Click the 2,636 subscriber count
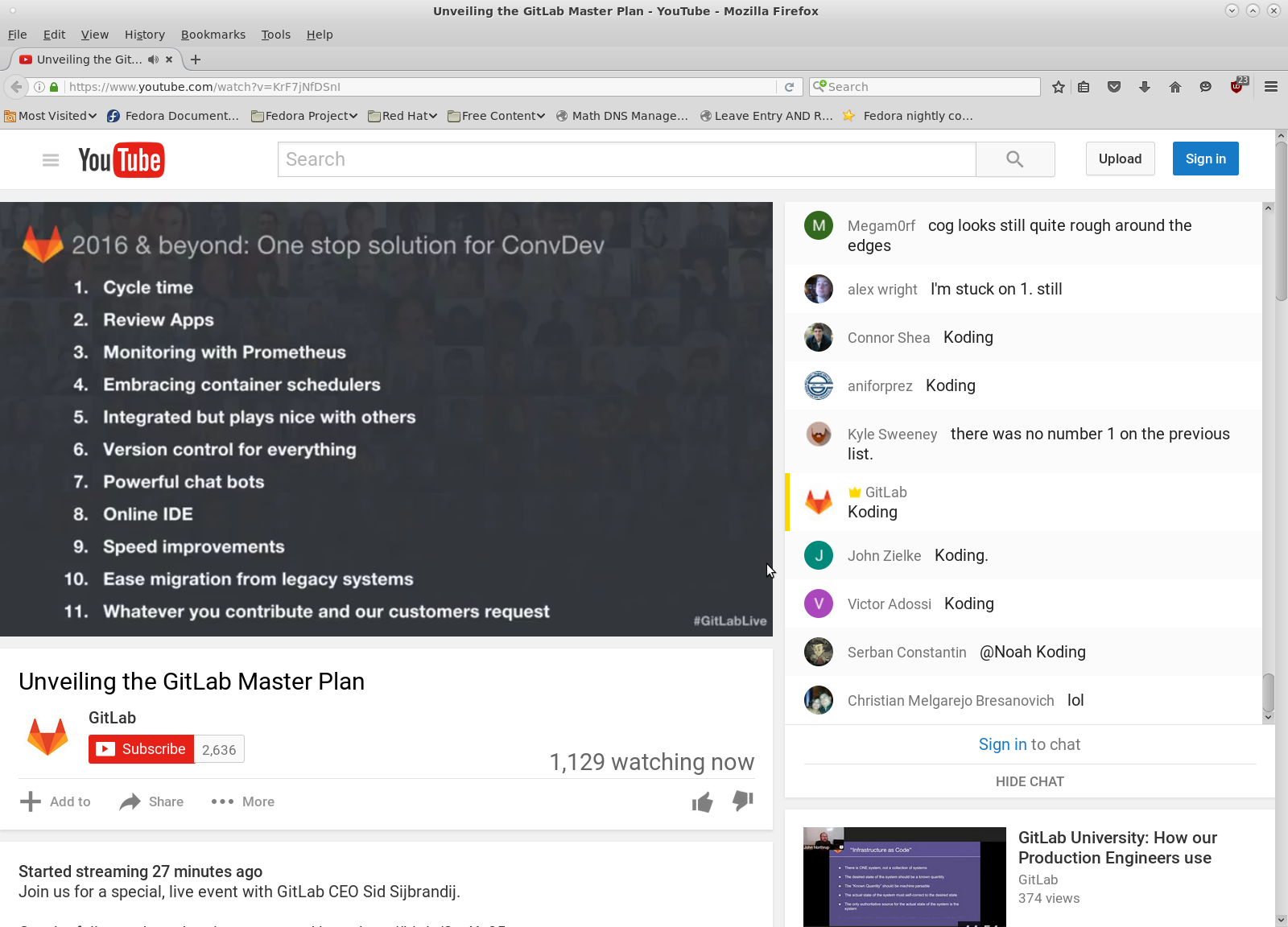1288x927 pixels. pyautogui.click(x=219, y=749)
